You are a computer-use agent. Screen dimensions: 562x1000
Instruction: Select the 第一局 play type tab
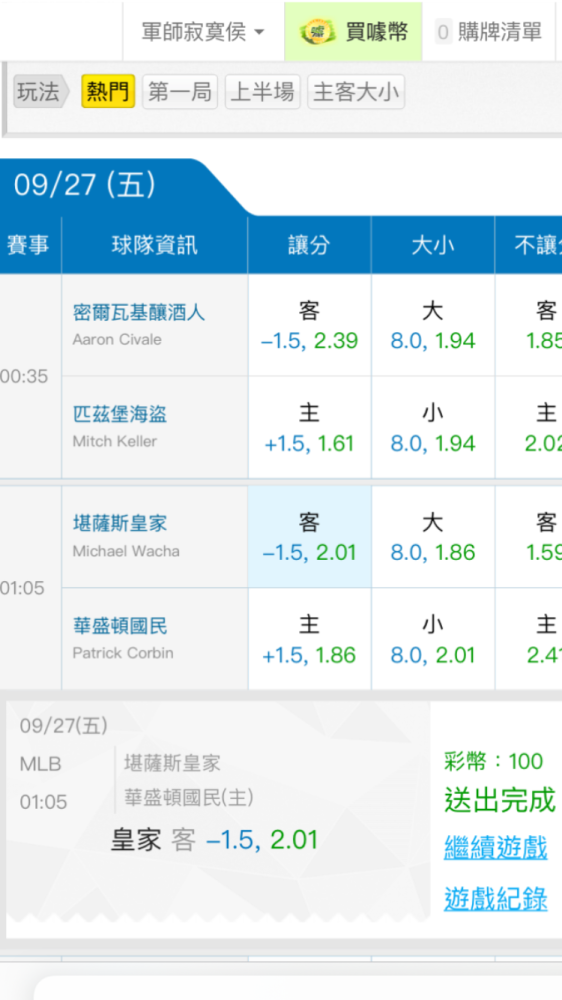(x=180, y=92)
